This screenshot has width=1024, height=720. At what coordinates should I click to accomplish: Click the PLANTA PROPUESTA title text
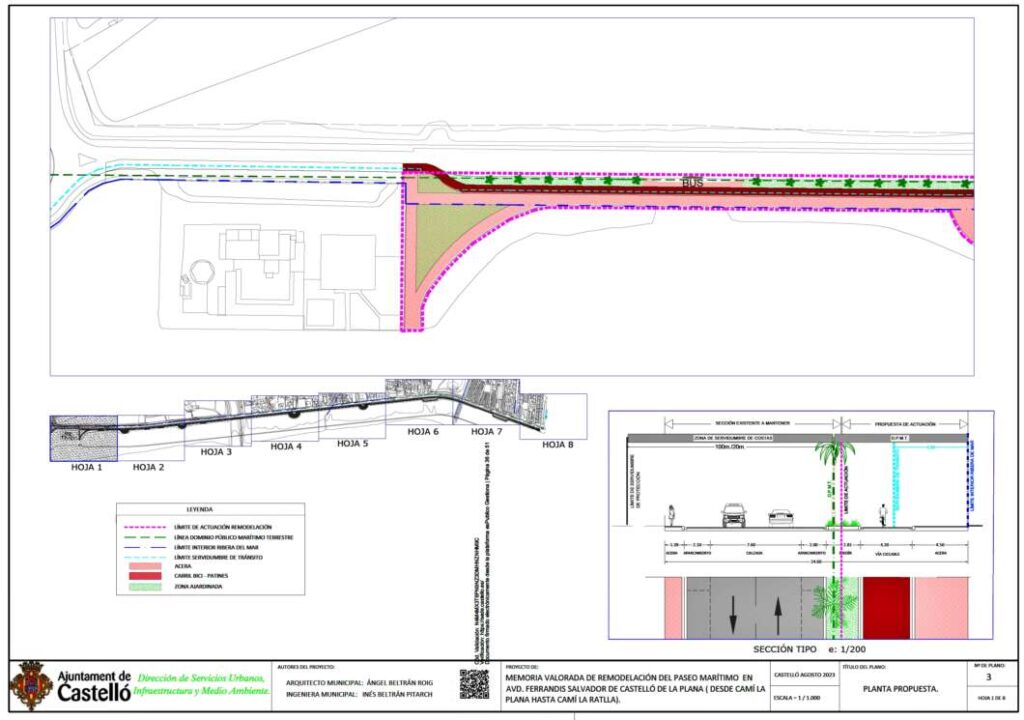[900, 688]
